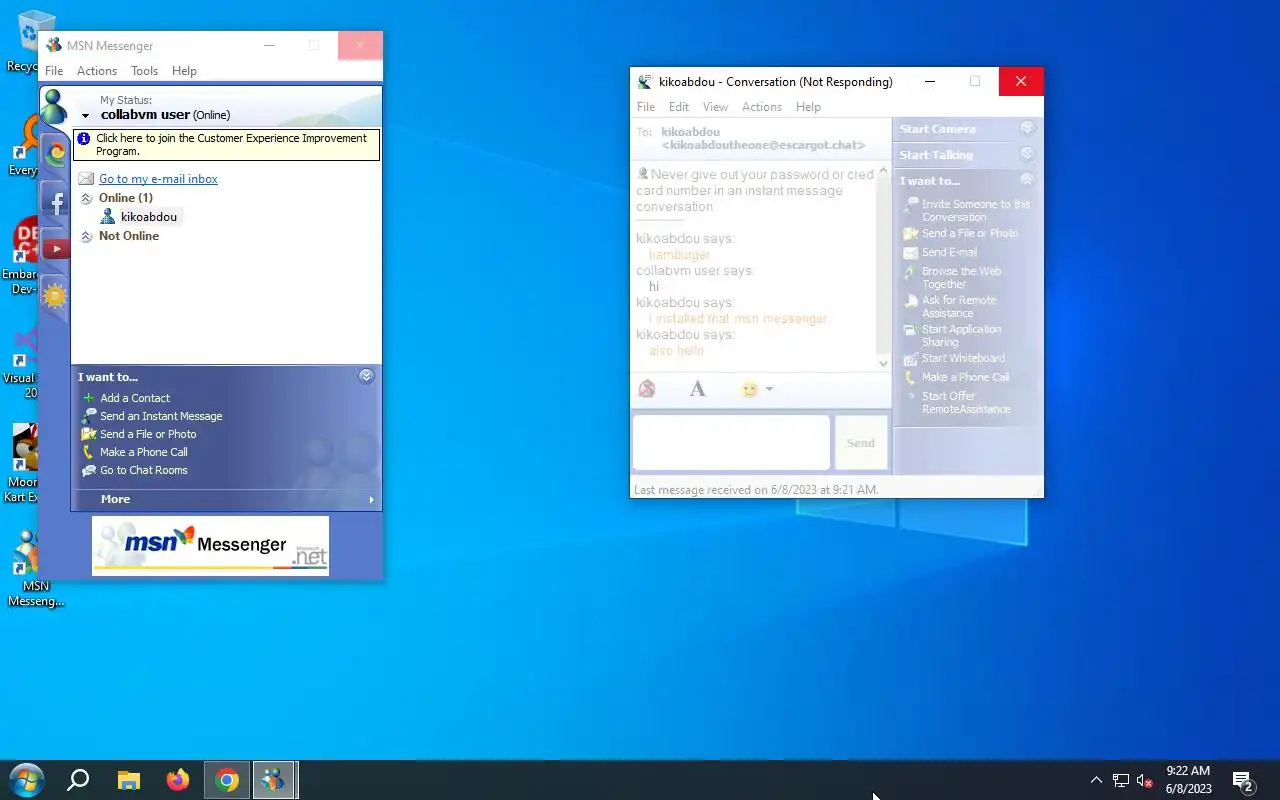
Task: Open the YouTube tab in MSN sidebar
Action: click(55, 249)
